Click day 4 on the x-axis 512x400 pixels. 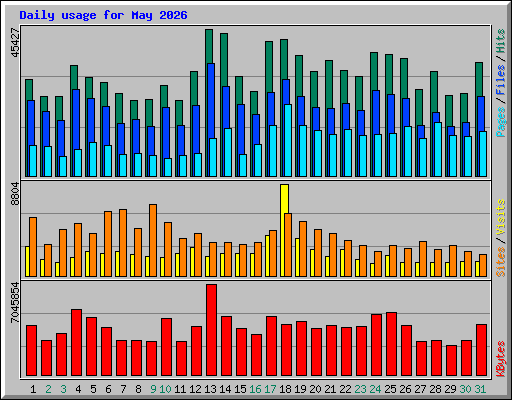coord(78,389)
